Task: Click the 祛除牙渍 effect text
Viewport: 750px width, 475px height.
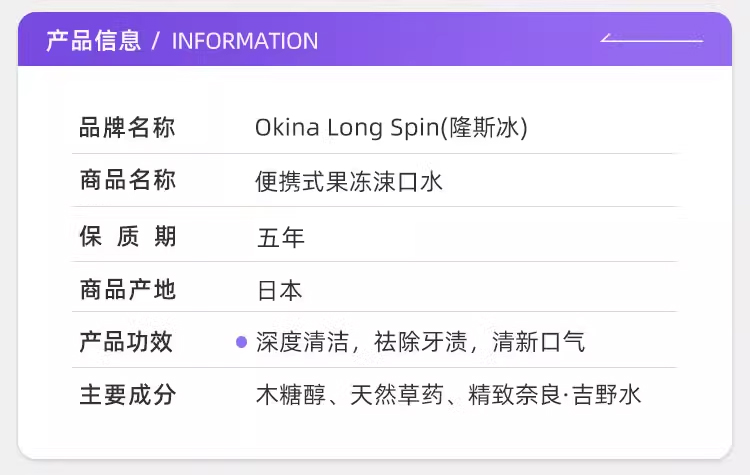Action: coord(421,342)
